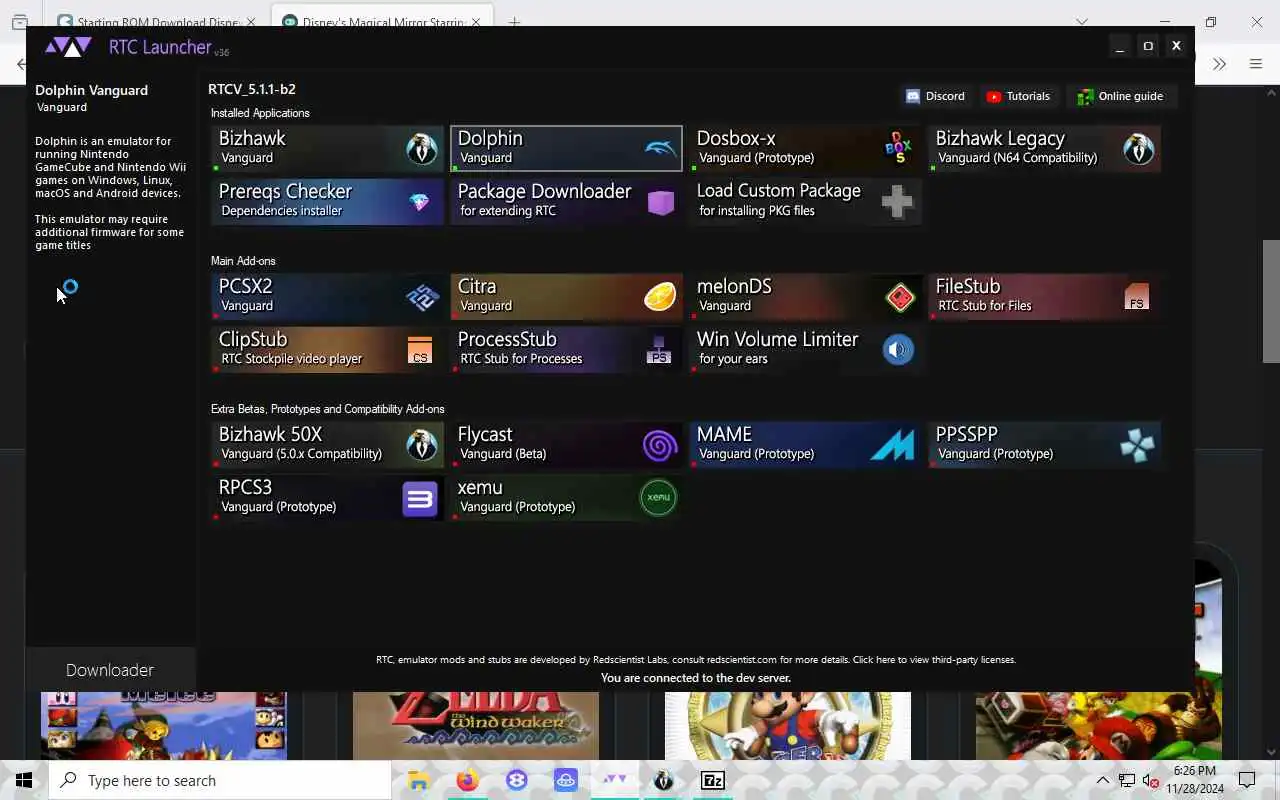Open Package Downloader for extending RTC
The width and height of the screenshot is (1280, 800).
pos(566,201)
